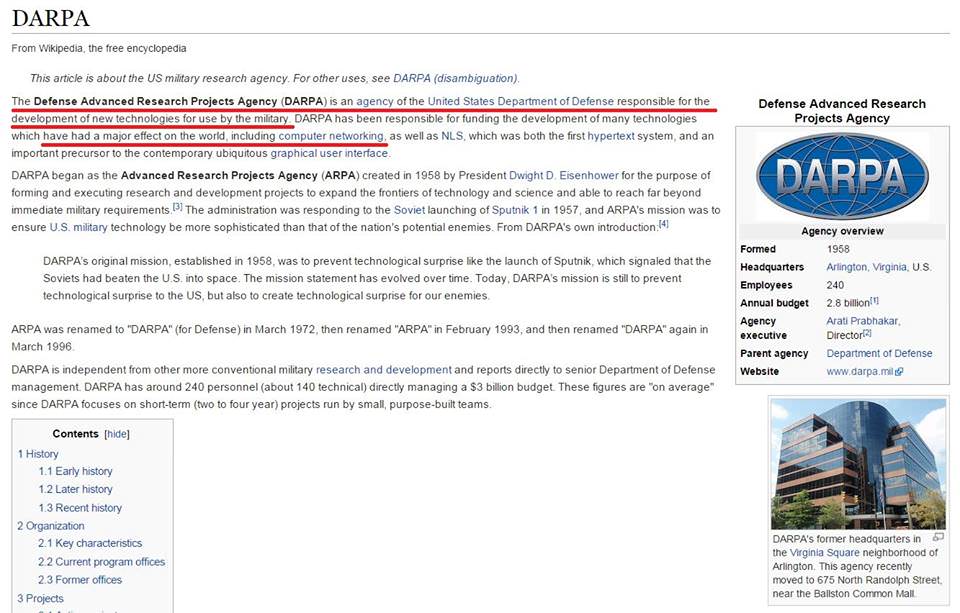Visit the www.darpa.mil website link
The width and height of the screenshot is (960, 613).
[860, 371]
